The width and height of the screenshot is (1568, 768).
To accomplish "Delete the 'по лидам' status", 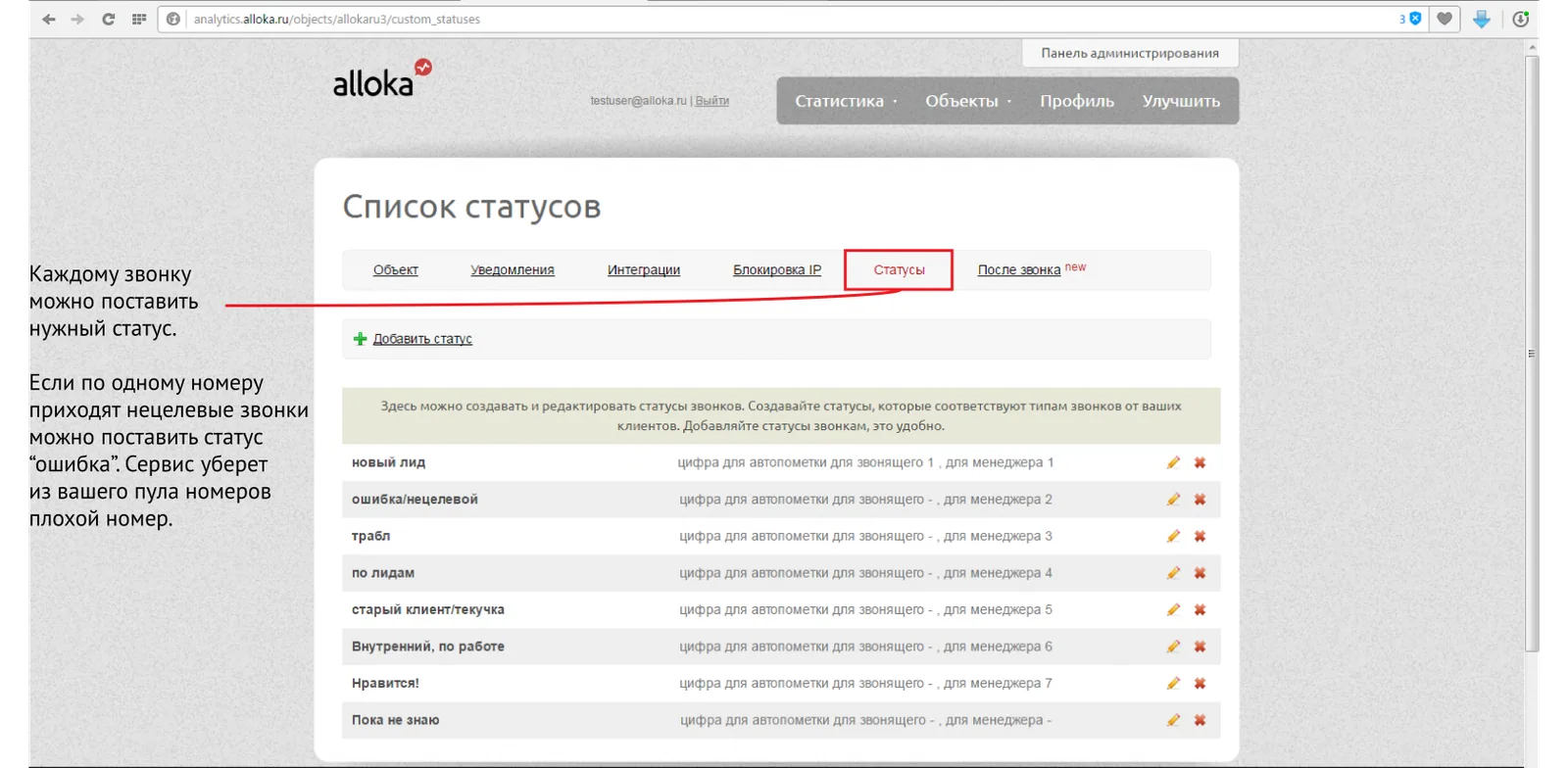I will [1200, 573].
